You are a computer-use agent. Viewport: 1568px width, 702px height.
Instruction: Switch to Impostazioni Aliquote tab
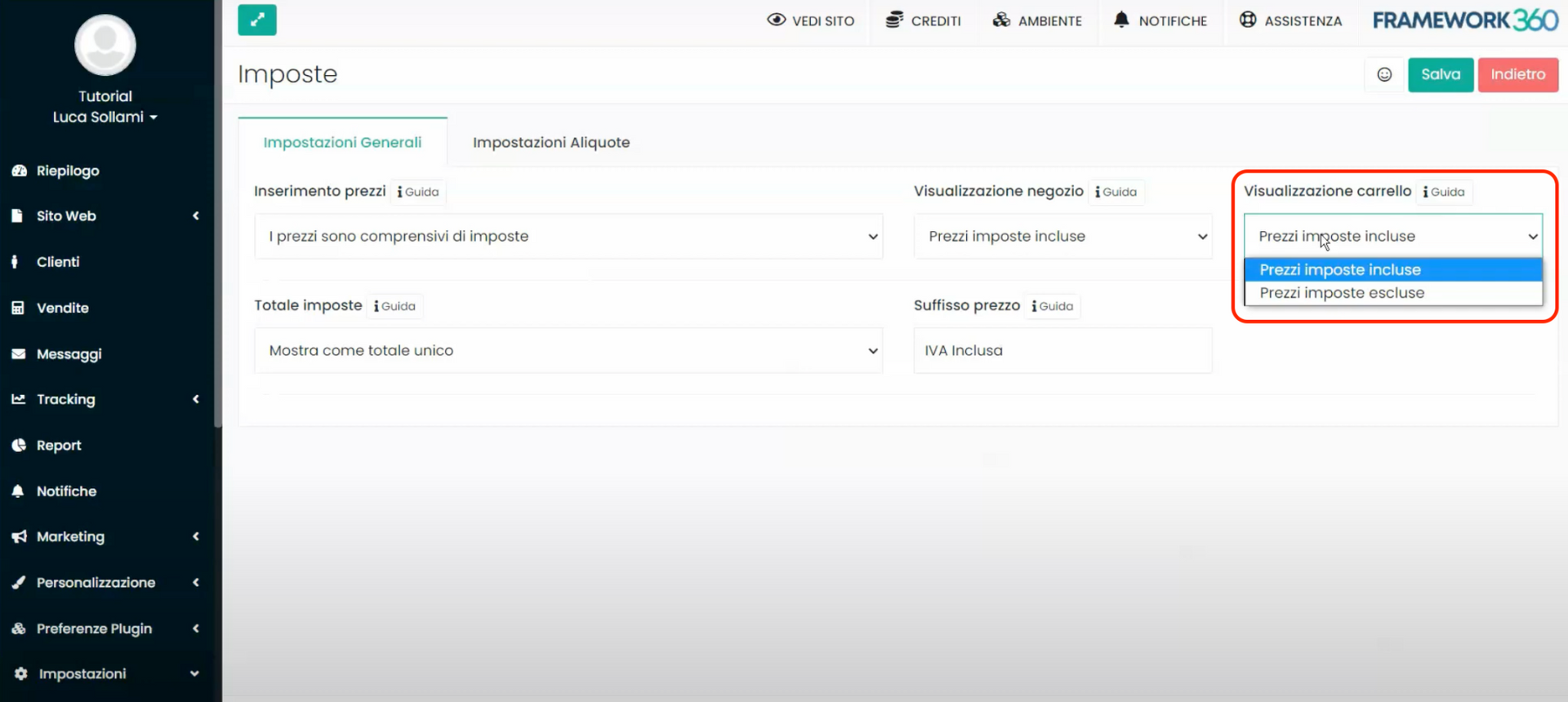550,143
